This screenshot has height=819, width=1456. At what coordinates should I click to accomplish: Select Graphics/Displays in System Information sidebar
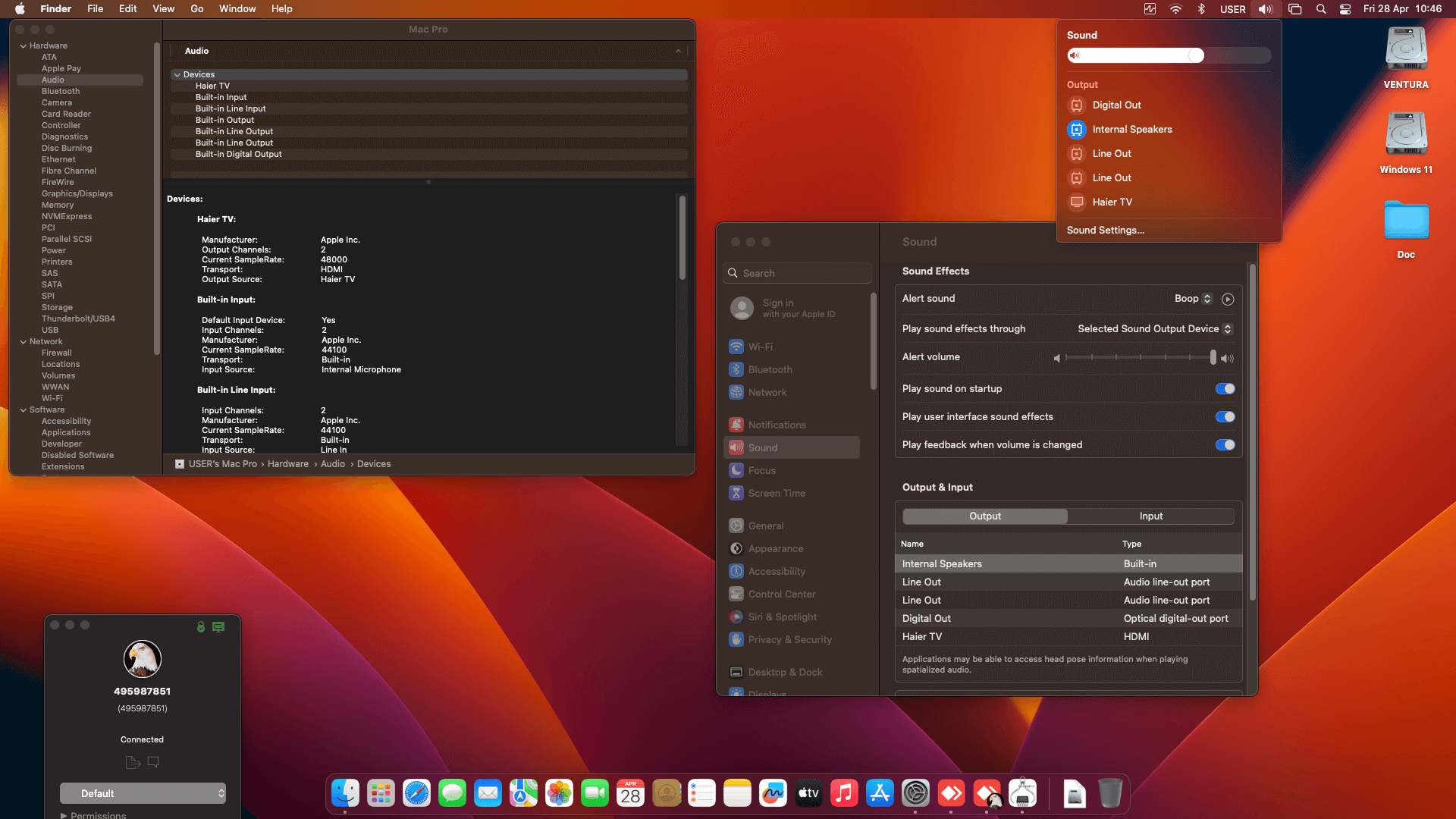click(77, 194)
